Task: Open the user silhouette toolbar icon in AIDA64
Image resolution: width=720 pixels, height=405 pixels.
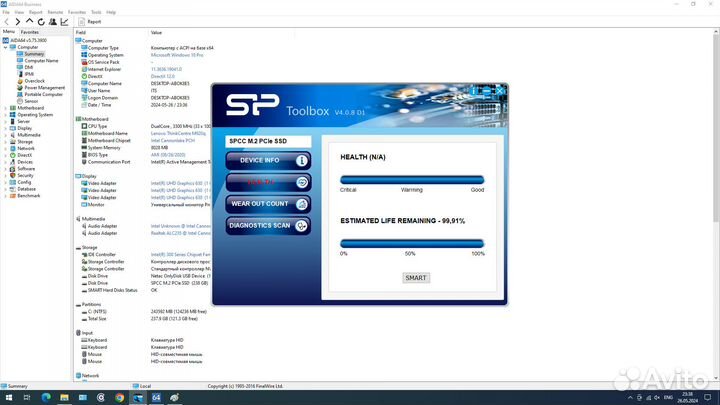Action: pos(53,22)
